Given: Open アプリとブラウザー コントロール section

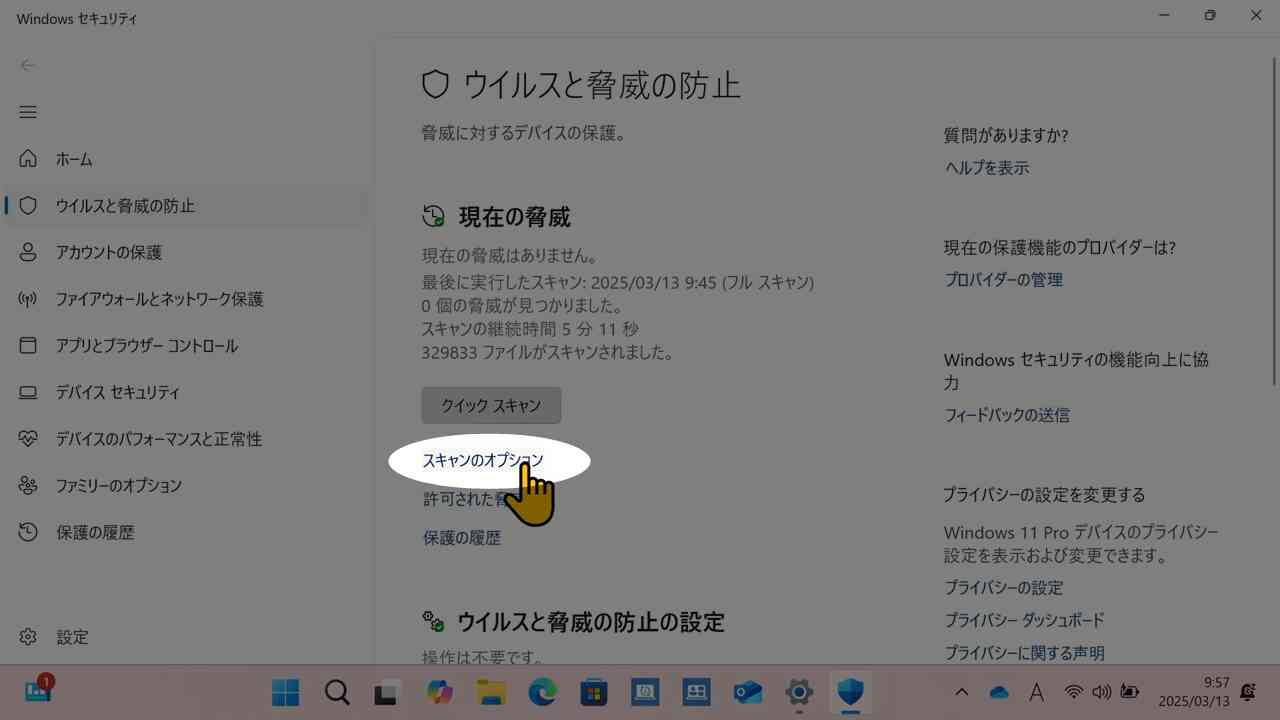Looking at the screenshot, I should tap(28, 345).
